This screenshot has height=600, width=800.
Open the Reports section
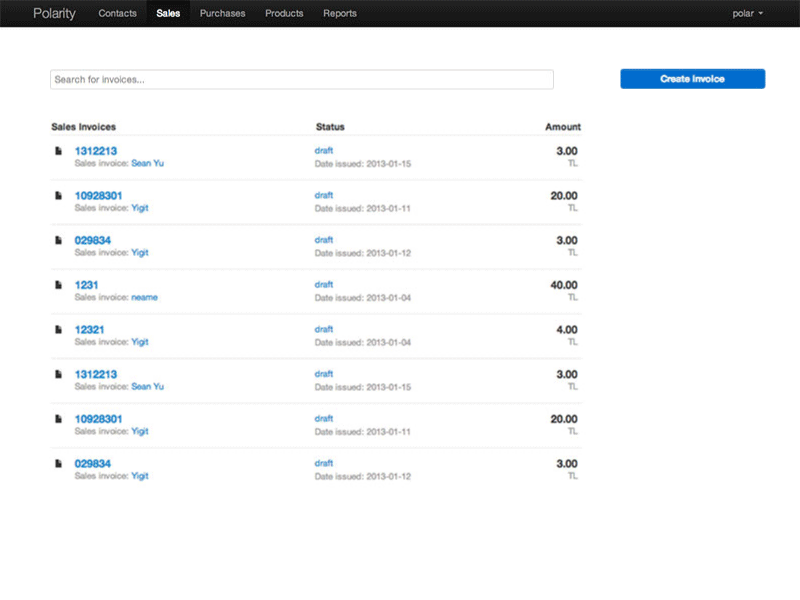[340, 13]
